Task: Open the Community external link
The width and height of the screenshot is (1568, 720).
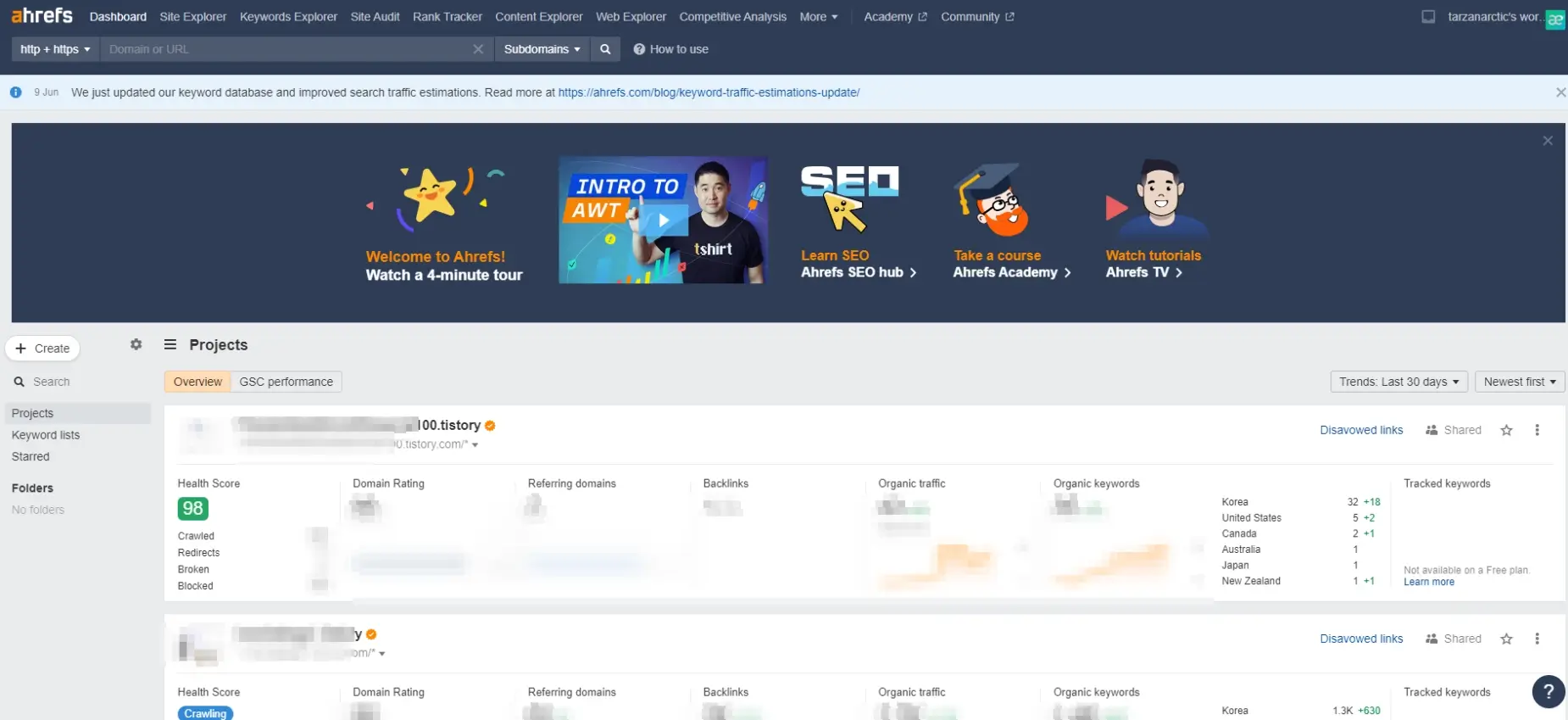Action: 977,17
